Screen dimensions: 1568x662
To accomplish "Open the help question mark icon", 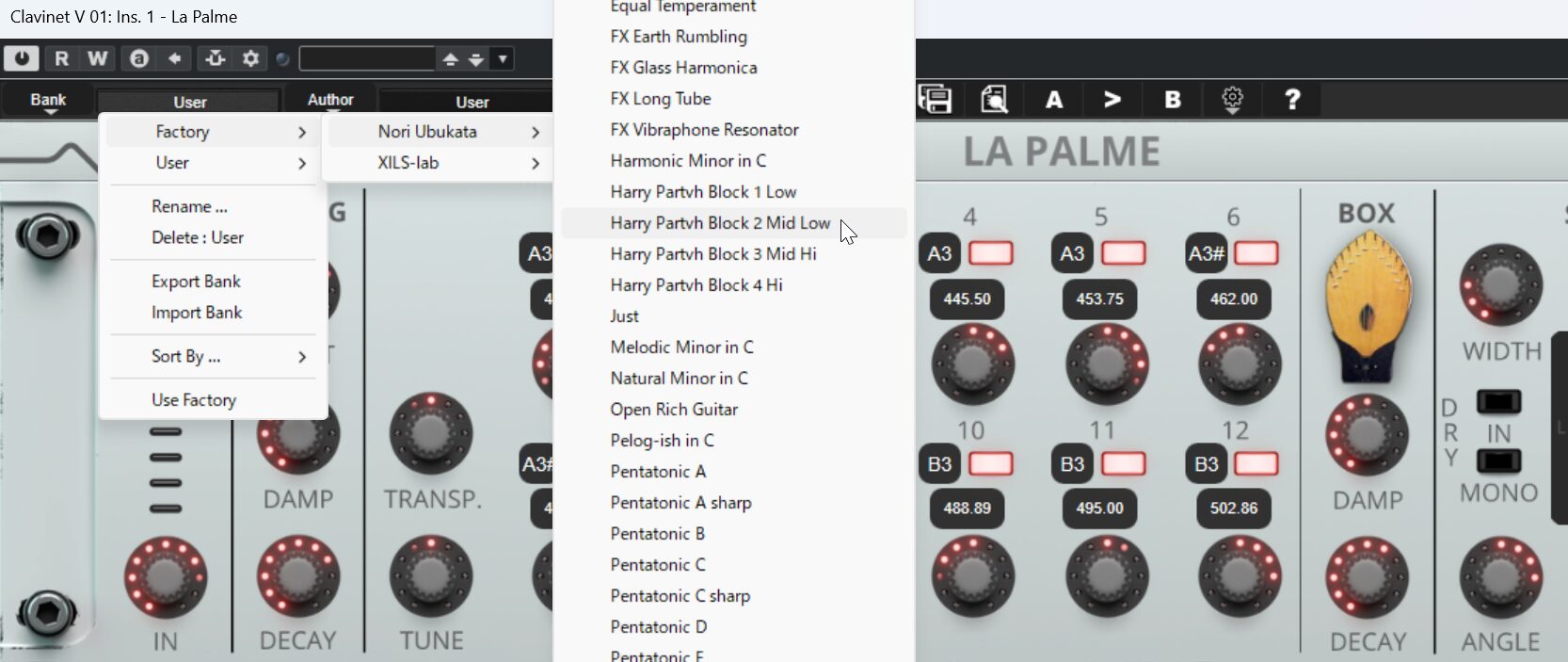I will click(1292, 99).
